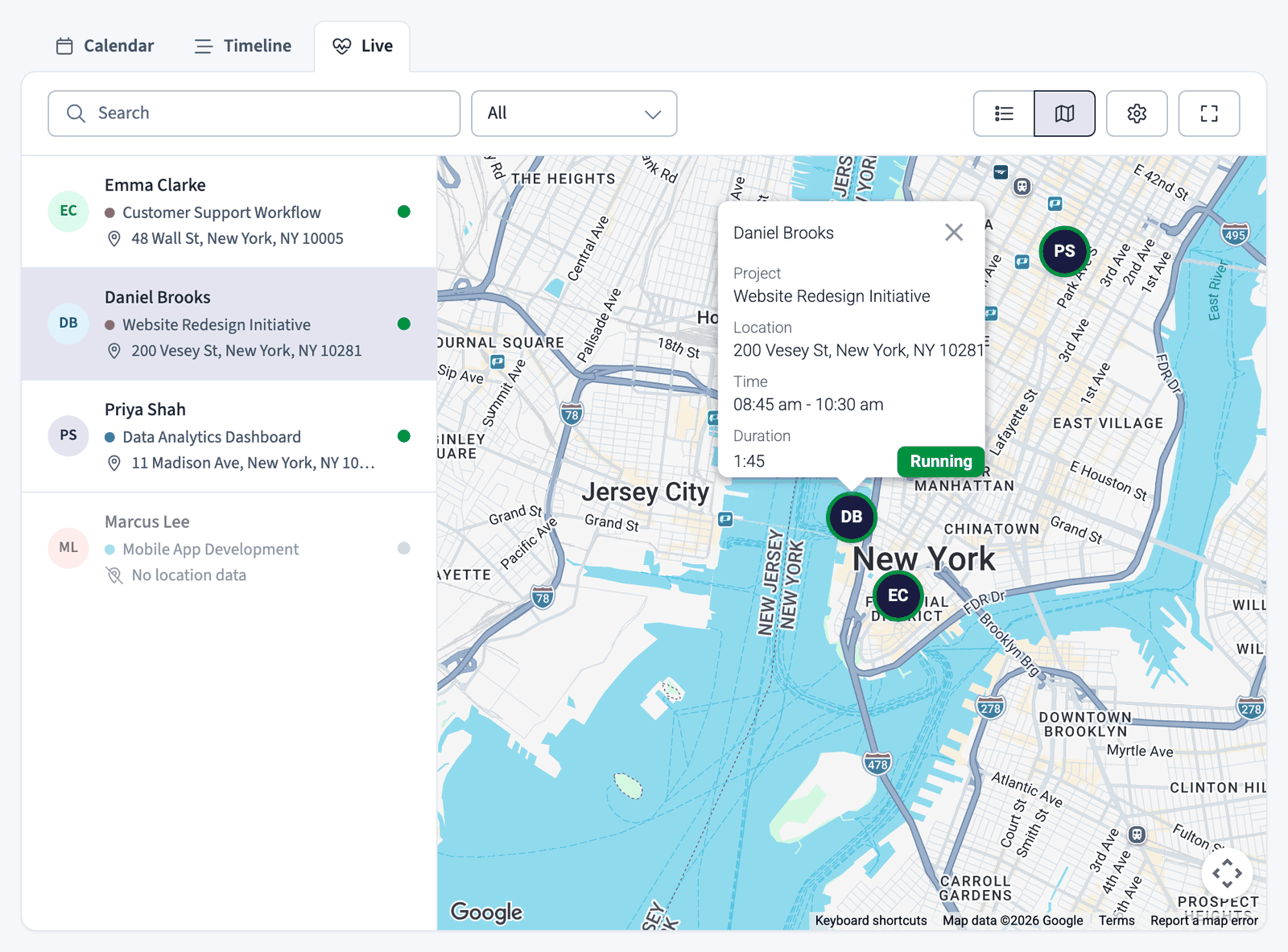Click the EC marker on the map

coord(898,596)
